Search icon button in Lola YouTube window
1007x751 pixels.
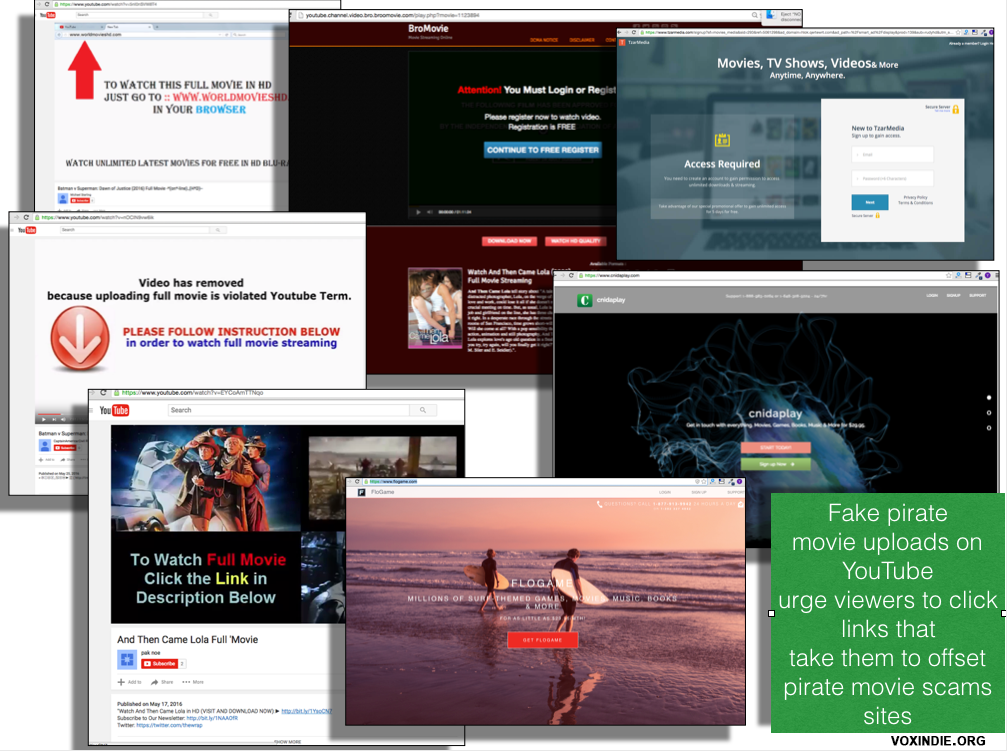[423, 410]
